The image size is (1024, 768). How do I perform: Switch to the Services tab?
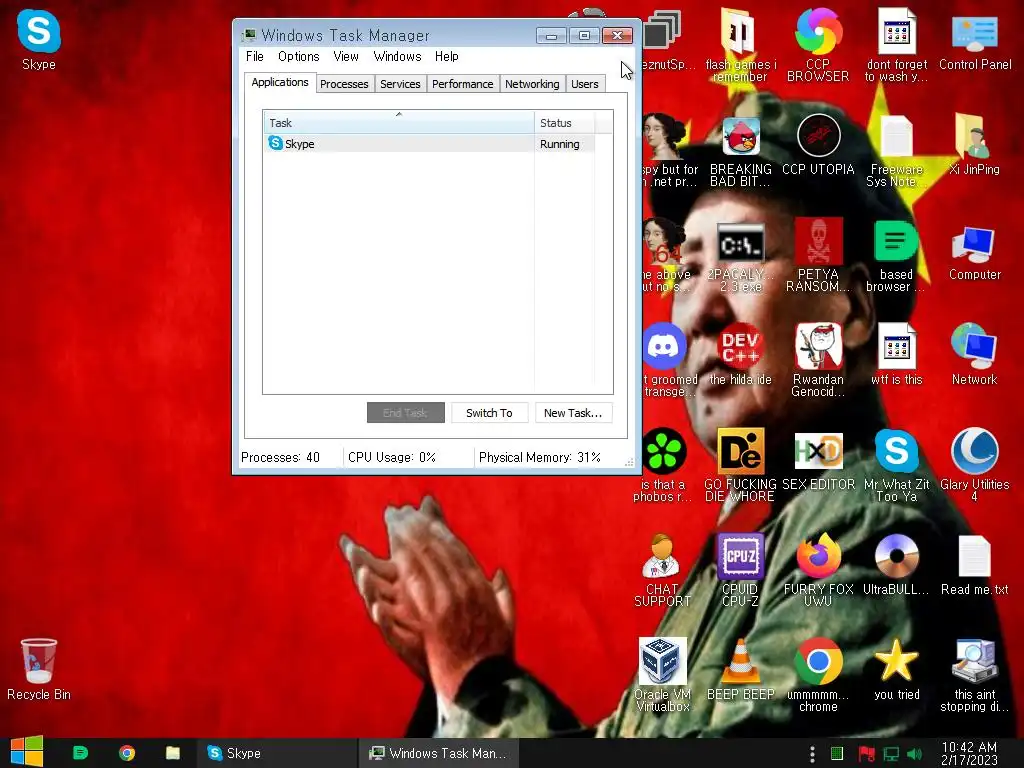click(x=400, y=84)
